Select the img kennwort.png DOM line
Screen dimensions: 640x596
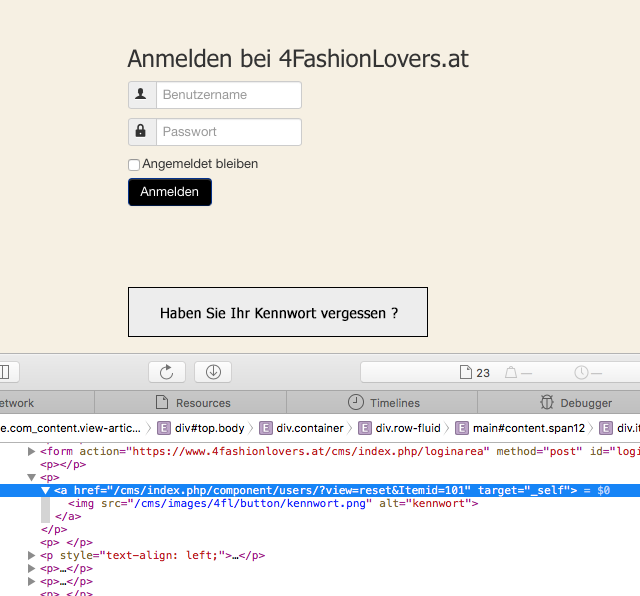273,503
